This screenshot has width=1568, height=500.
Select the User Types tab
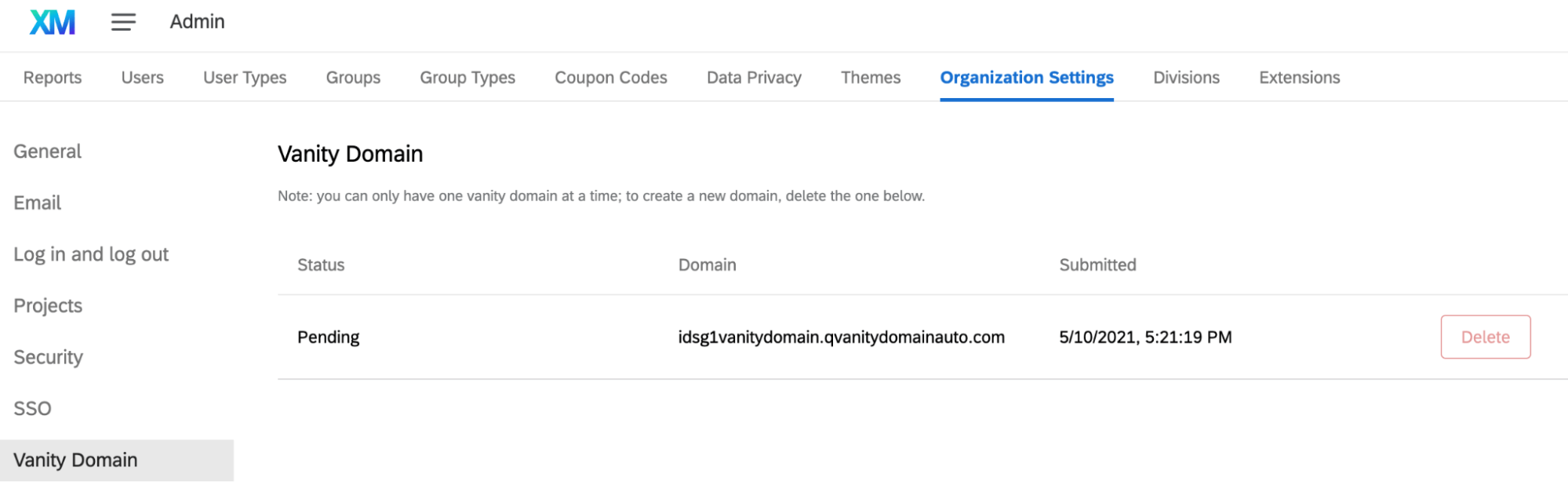pyautogui.click(x=244, y=77)
